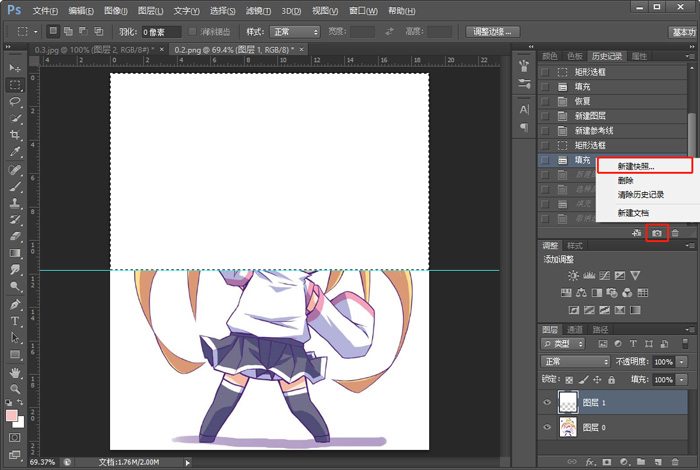Set history brush source at 新建图层 state
Screen dimensions: 700x470
[545, 116]
